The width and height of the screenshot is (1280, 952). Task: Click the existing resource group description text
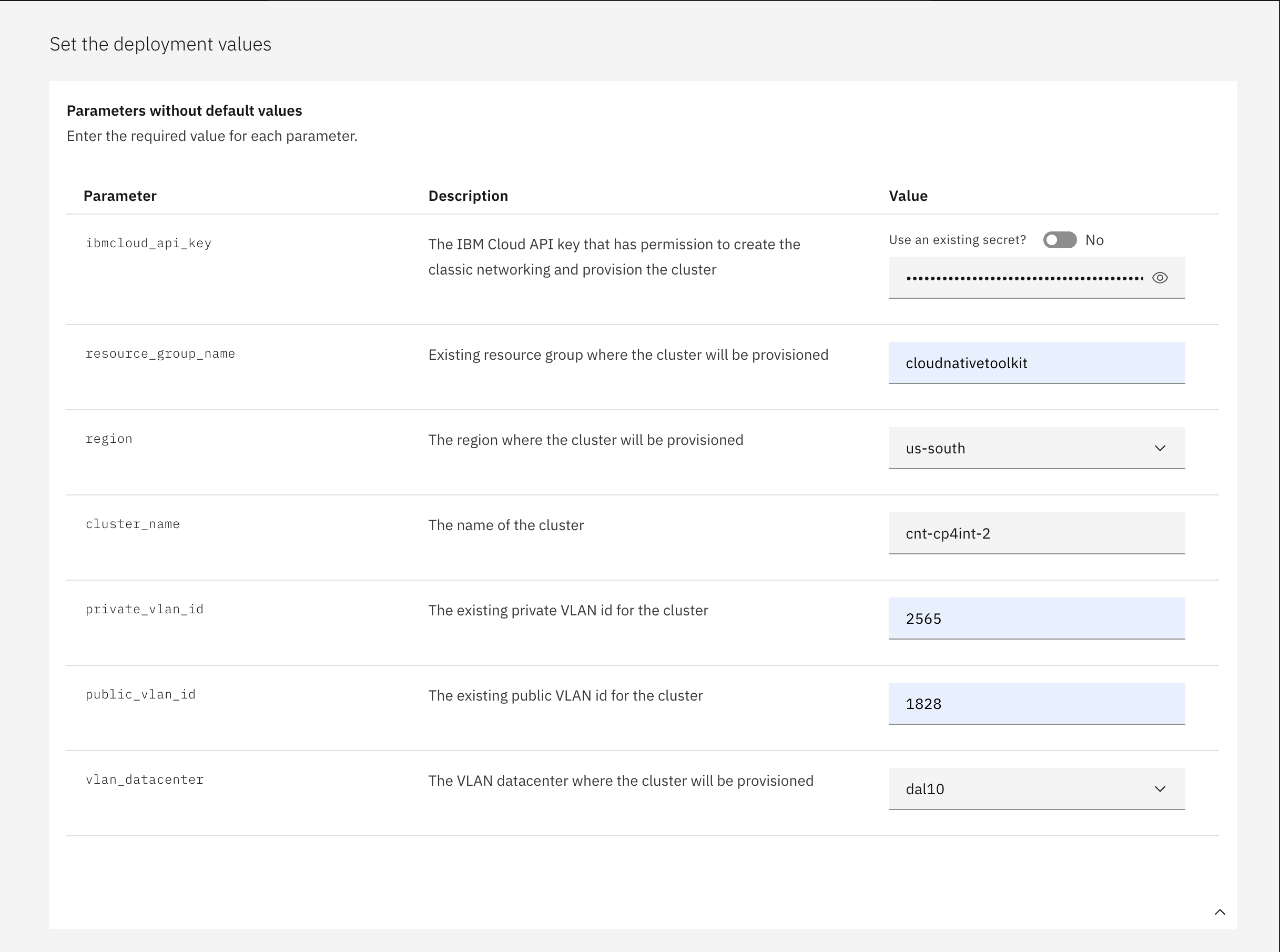pos(628,355)
